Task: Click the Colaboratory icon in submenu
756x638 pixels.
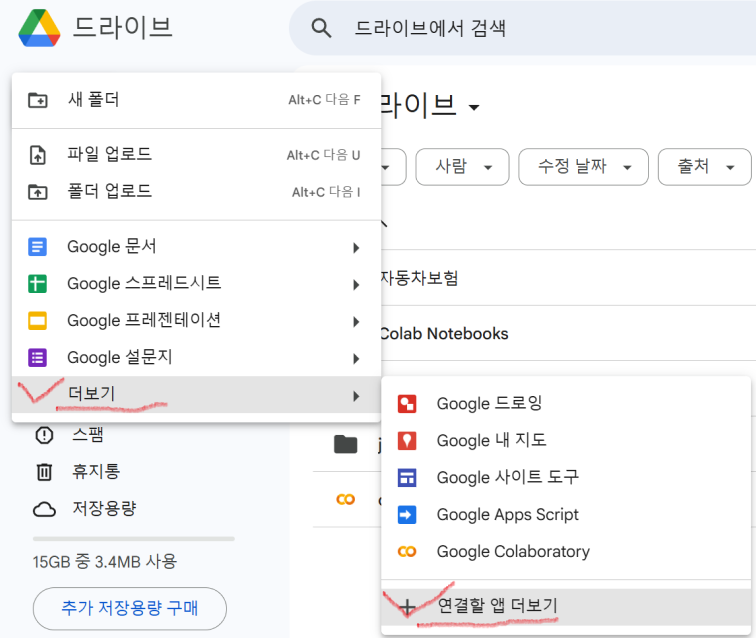Action: (x=407, y=552)
